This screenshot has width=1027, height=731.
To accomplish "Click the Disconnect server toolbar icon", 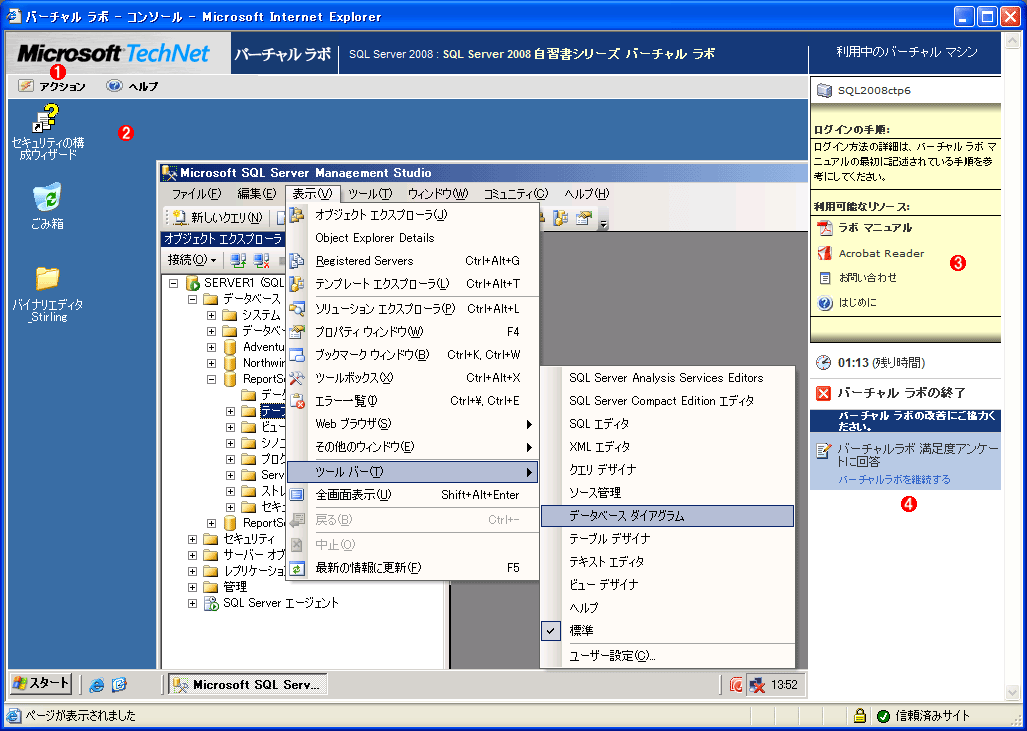I will 262,260.
